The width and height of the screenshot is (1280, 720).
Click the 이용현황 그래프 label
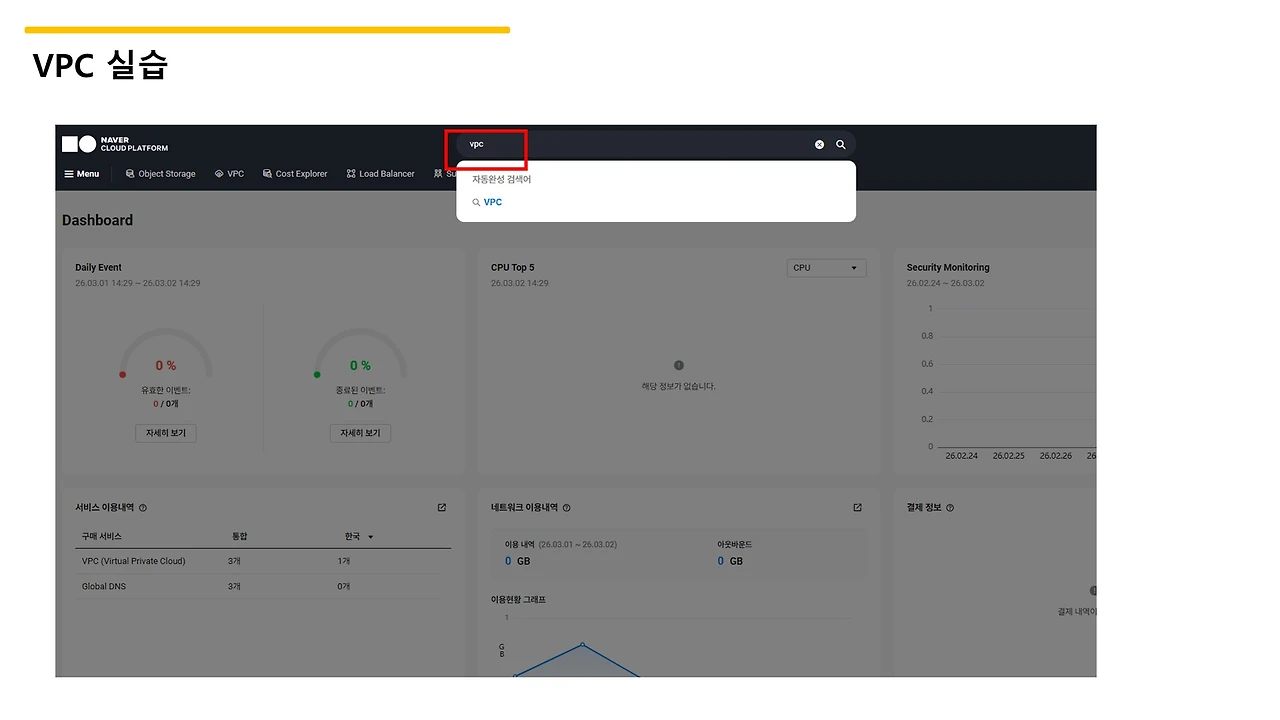[518, 600]
